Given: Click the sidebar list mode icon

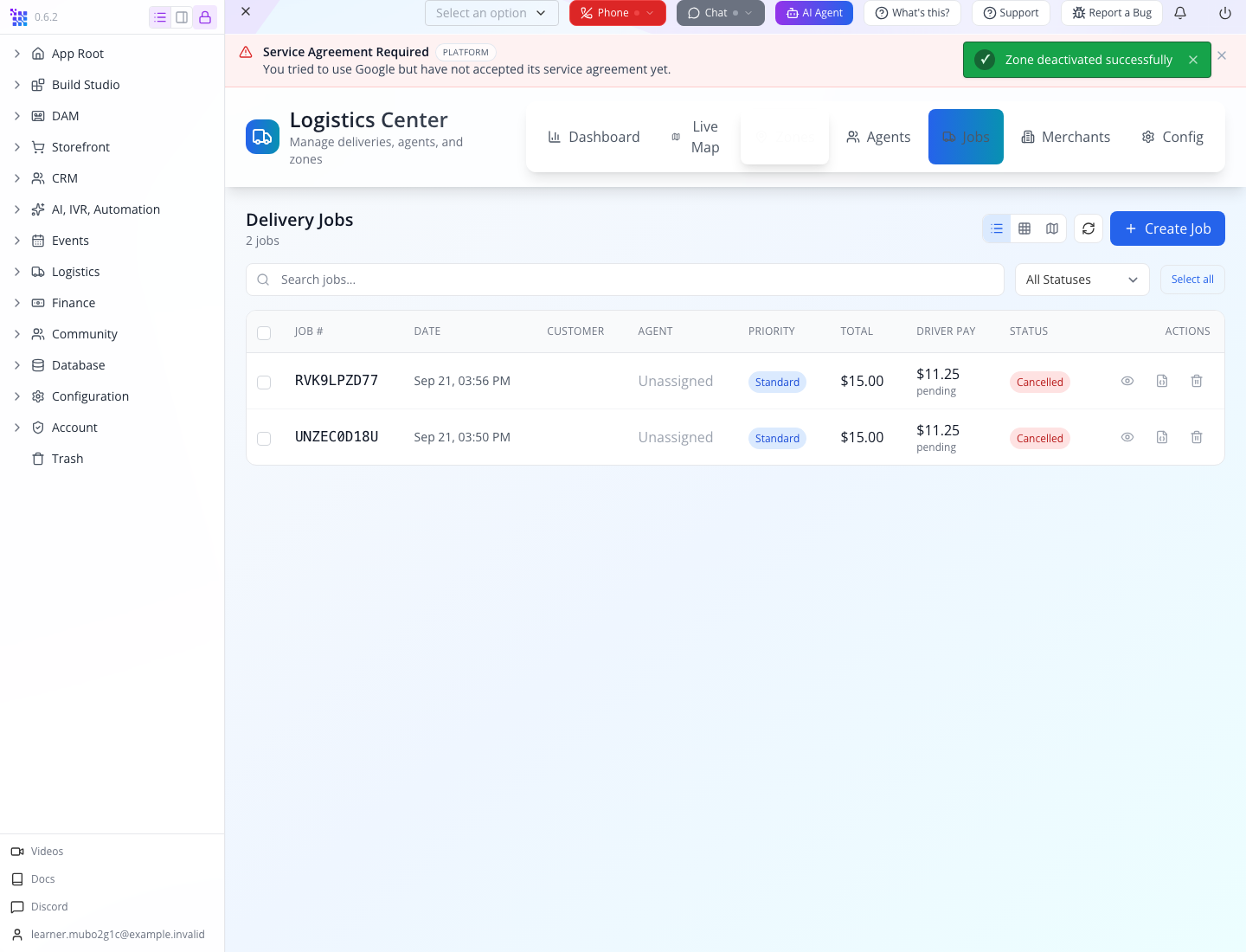Looking at the screenshot, I should tap(160, 17).
